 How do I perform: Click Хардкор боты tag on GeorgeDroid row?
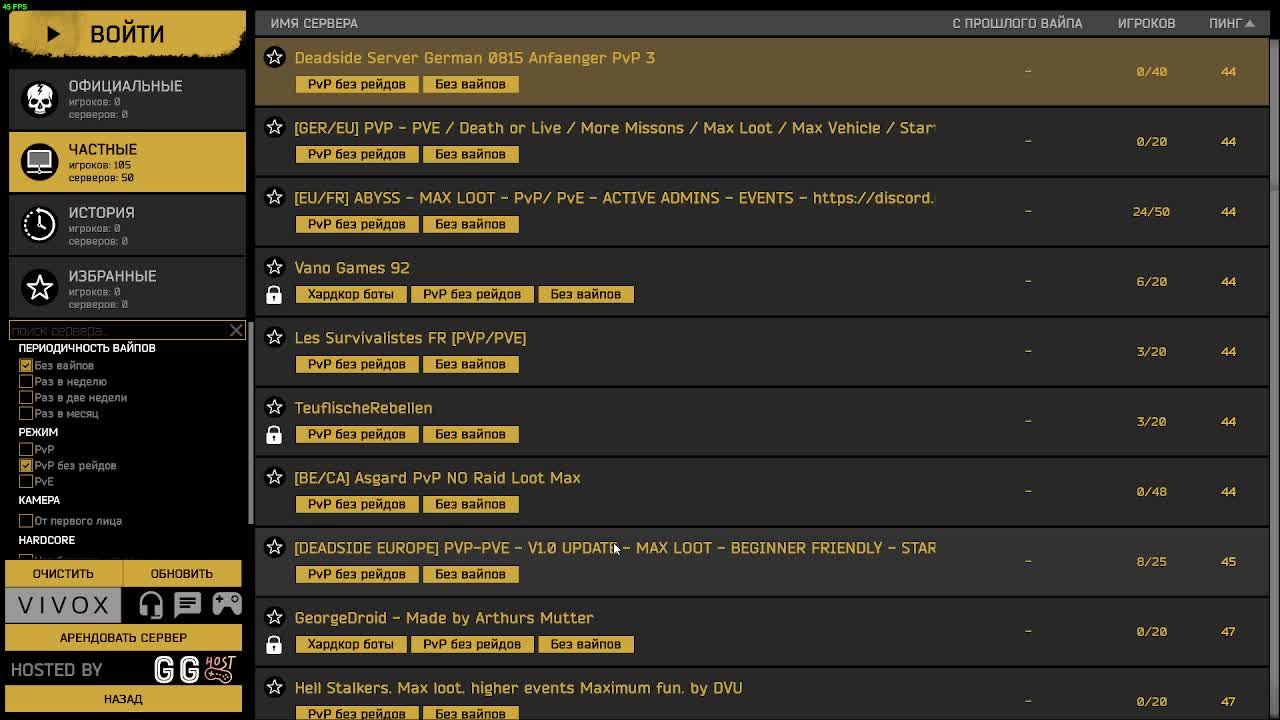tap(350, 644)
